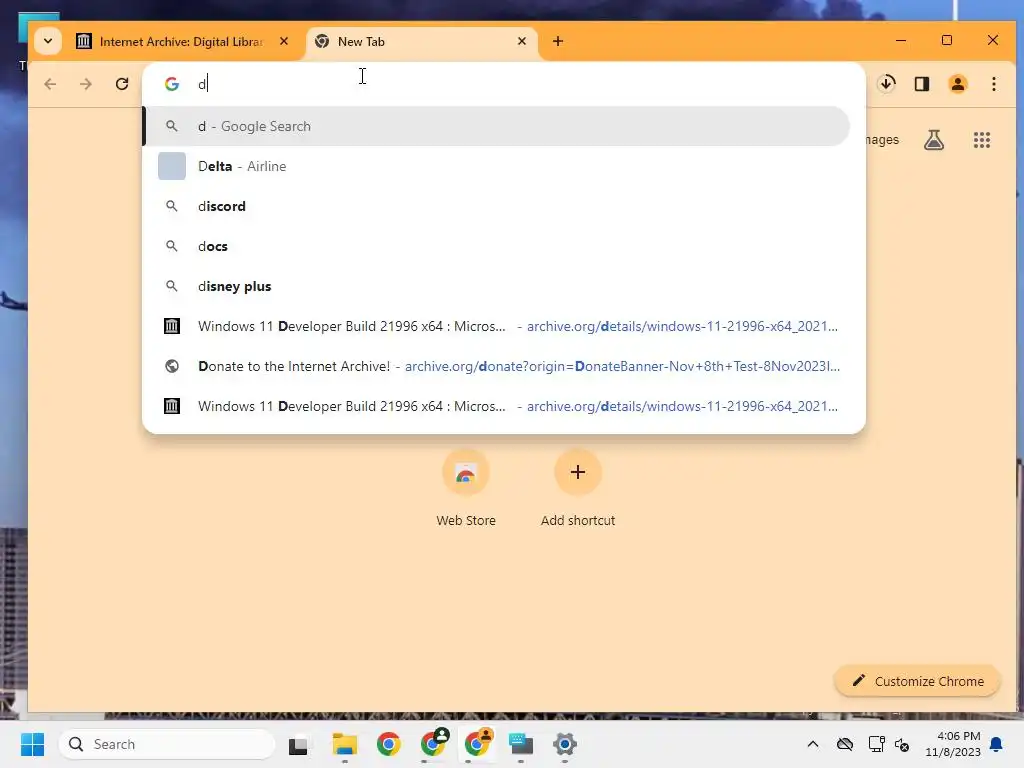Click the Delta suggestion thumbnail image

coord(172,167)
